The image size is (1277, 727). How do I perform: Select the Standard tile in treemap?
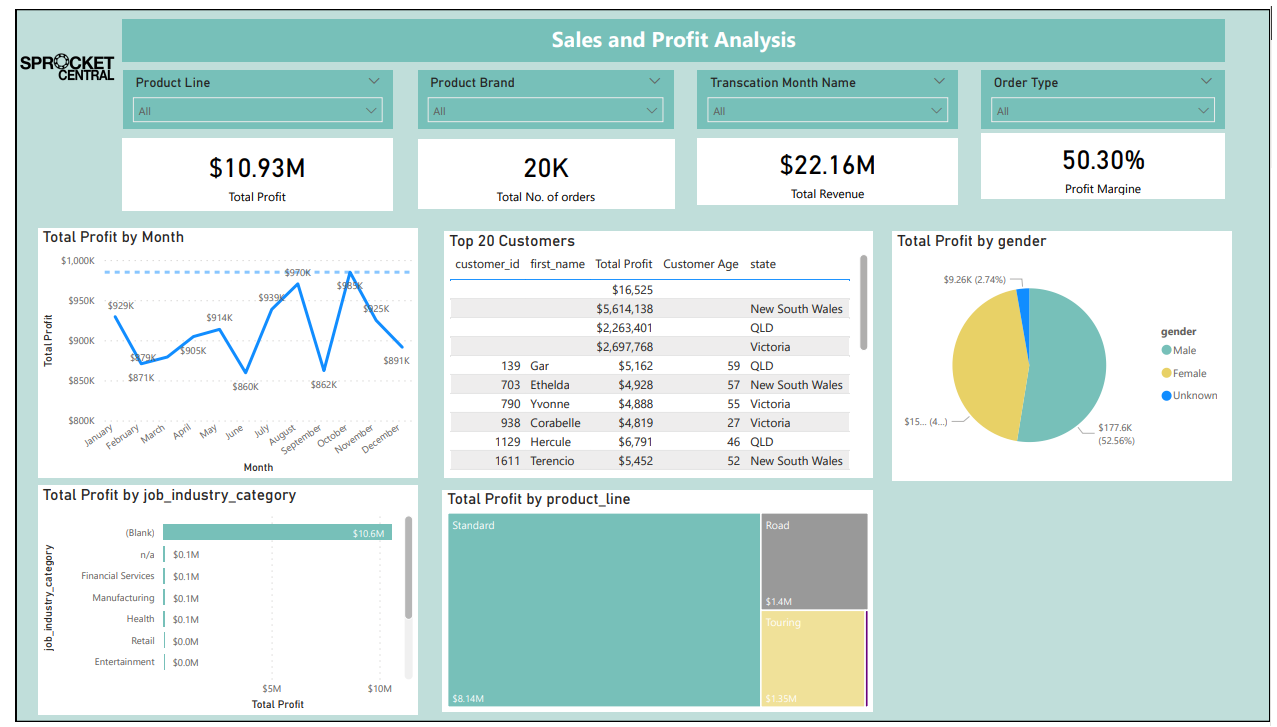click(603, 610)
